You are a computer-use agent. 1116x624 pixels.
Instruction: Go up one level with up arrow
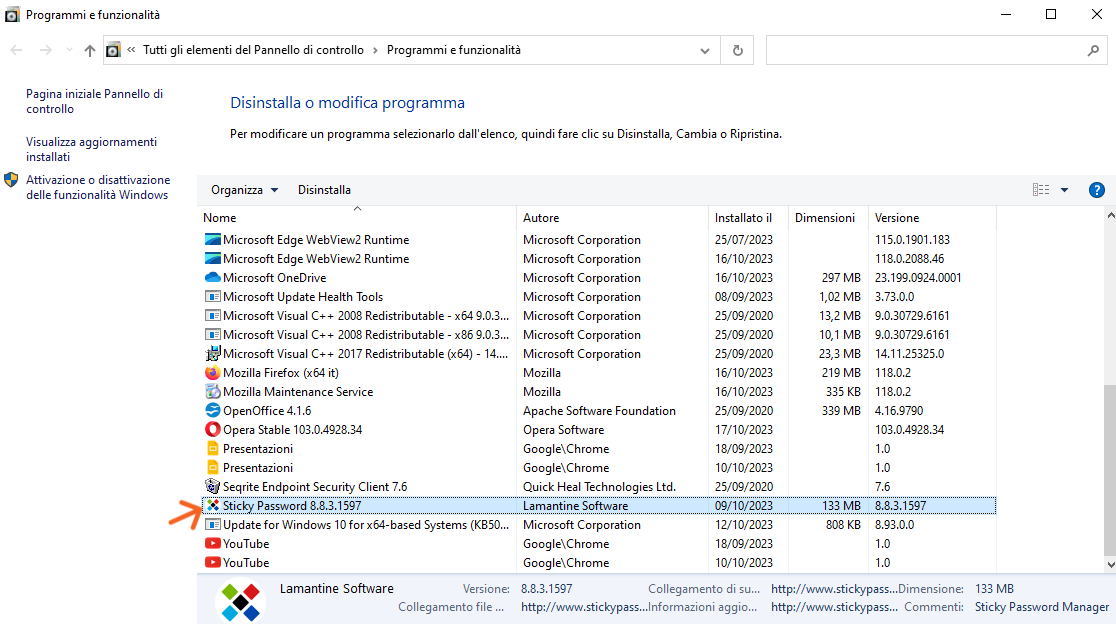tap(90, 51)
